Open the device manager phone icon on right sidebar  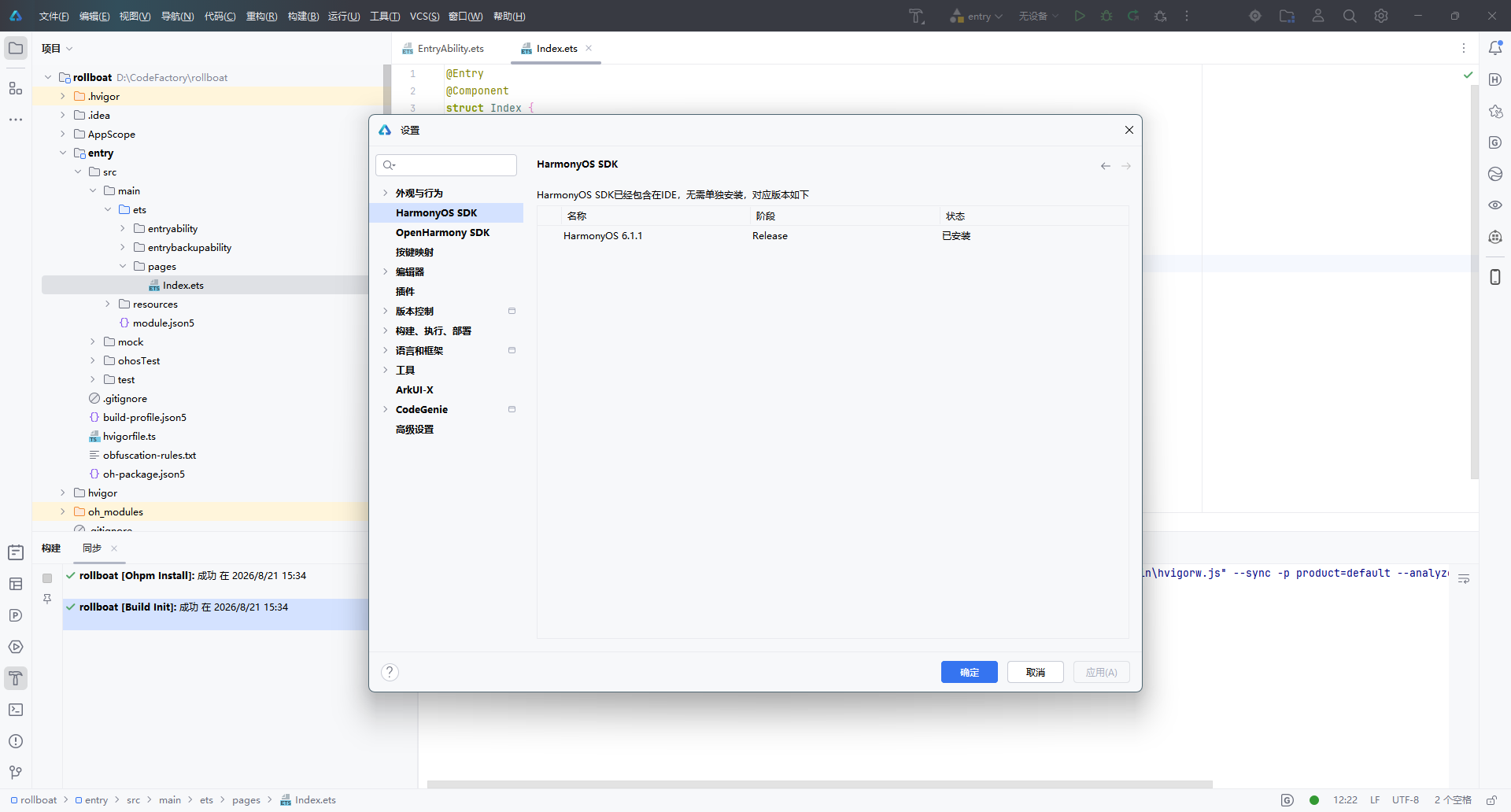1495,277
